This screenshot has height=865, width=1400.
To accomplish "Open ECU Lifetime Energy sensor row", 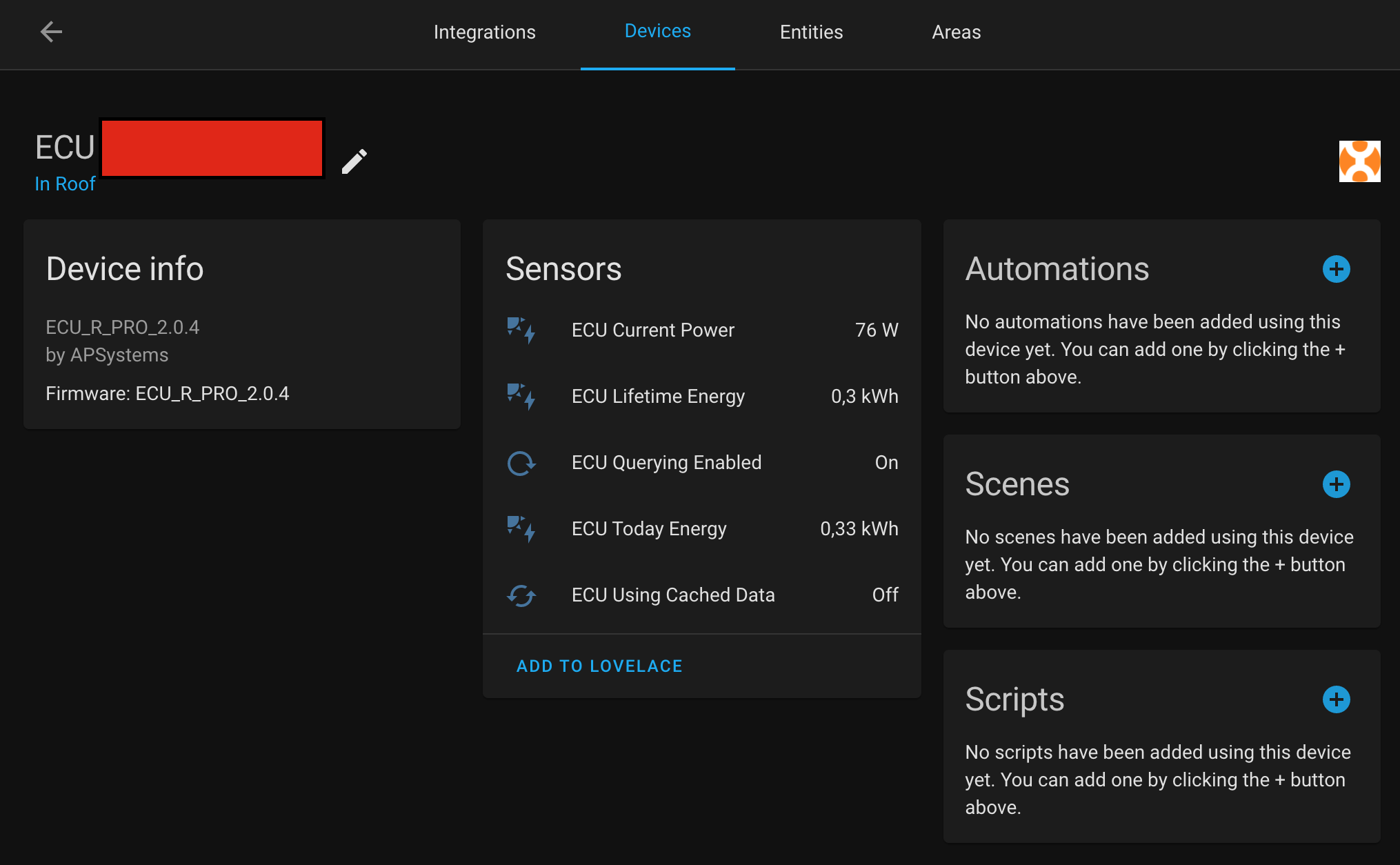I will click(658, 397).
